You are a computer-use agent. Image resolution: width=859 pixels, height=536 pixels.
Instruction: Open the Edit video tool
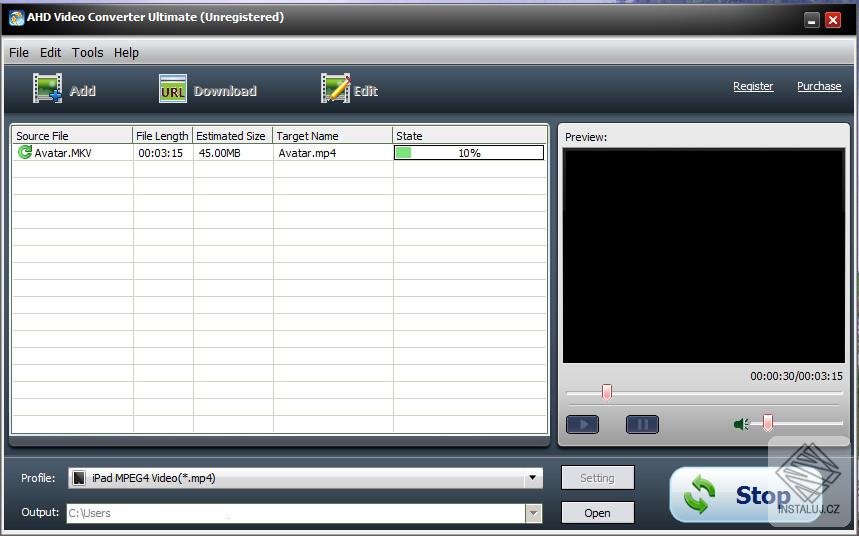349,89
